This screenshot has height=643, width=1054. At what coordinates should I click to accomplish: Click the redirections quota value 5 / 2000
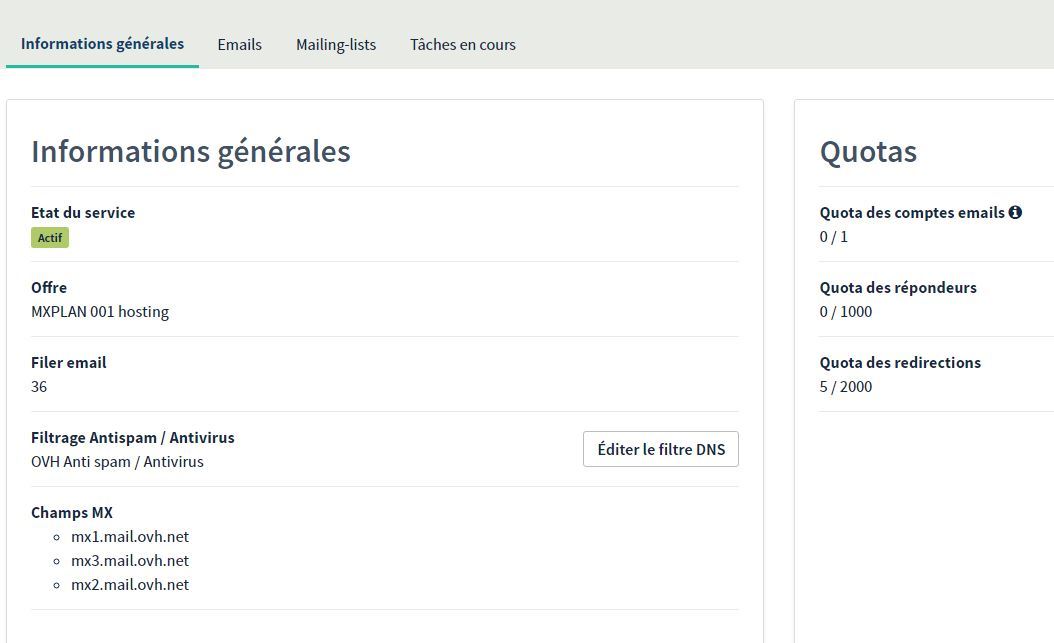pyautogui.click(x=845, y=387)
